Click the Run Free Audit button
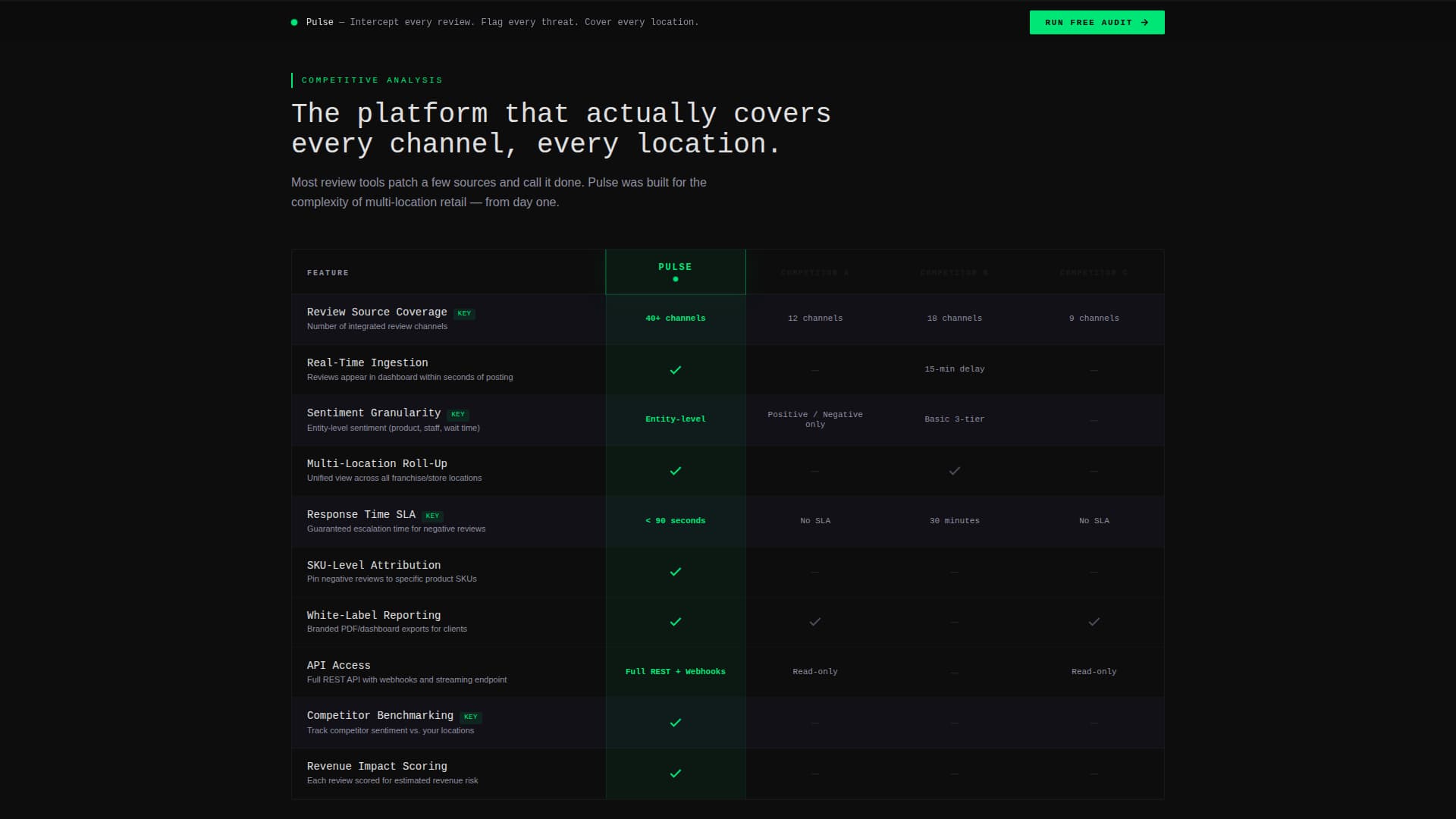 pyautogui.click(x=1097, y=22)
